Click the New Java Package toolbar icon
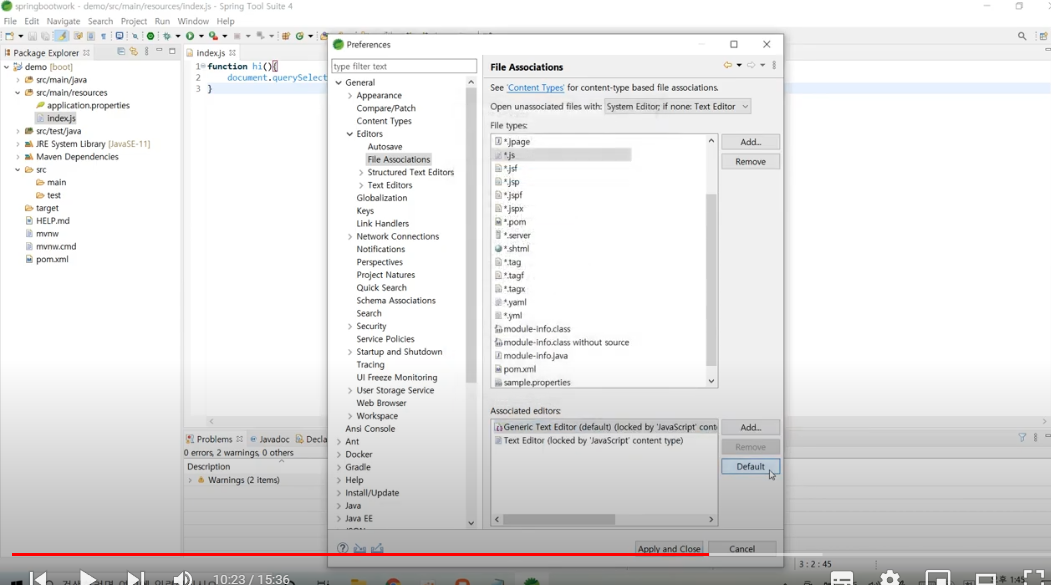This screenshot has width=1051, height=585. (x=286, y=36)
